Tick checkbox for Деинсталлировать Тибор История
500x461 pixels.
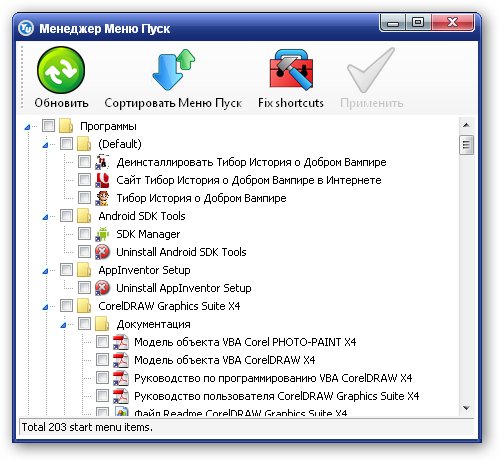click(84, 162)
